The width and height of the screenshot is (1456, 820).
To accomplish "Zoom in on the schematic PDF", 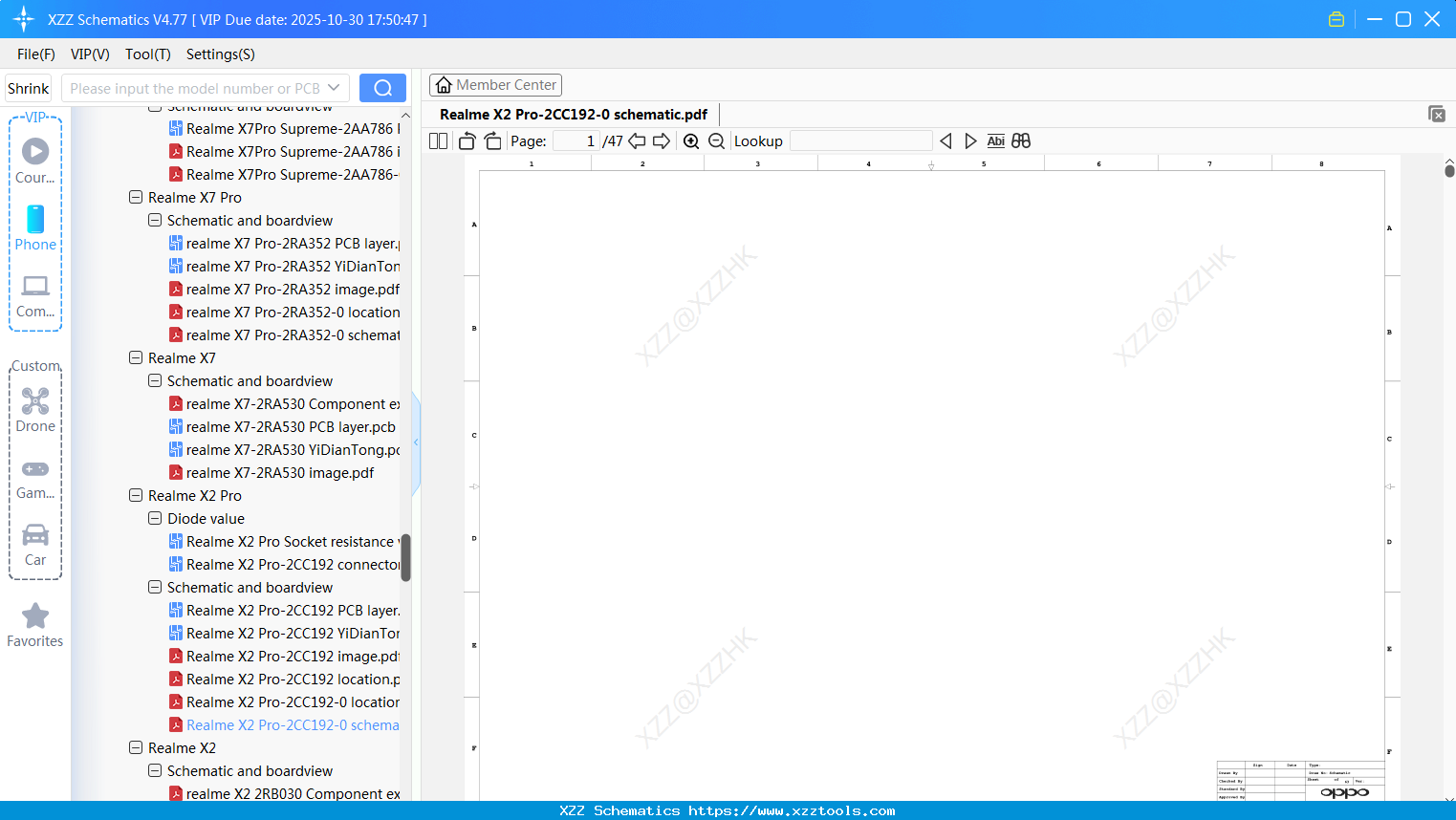I will click(691, 141).
